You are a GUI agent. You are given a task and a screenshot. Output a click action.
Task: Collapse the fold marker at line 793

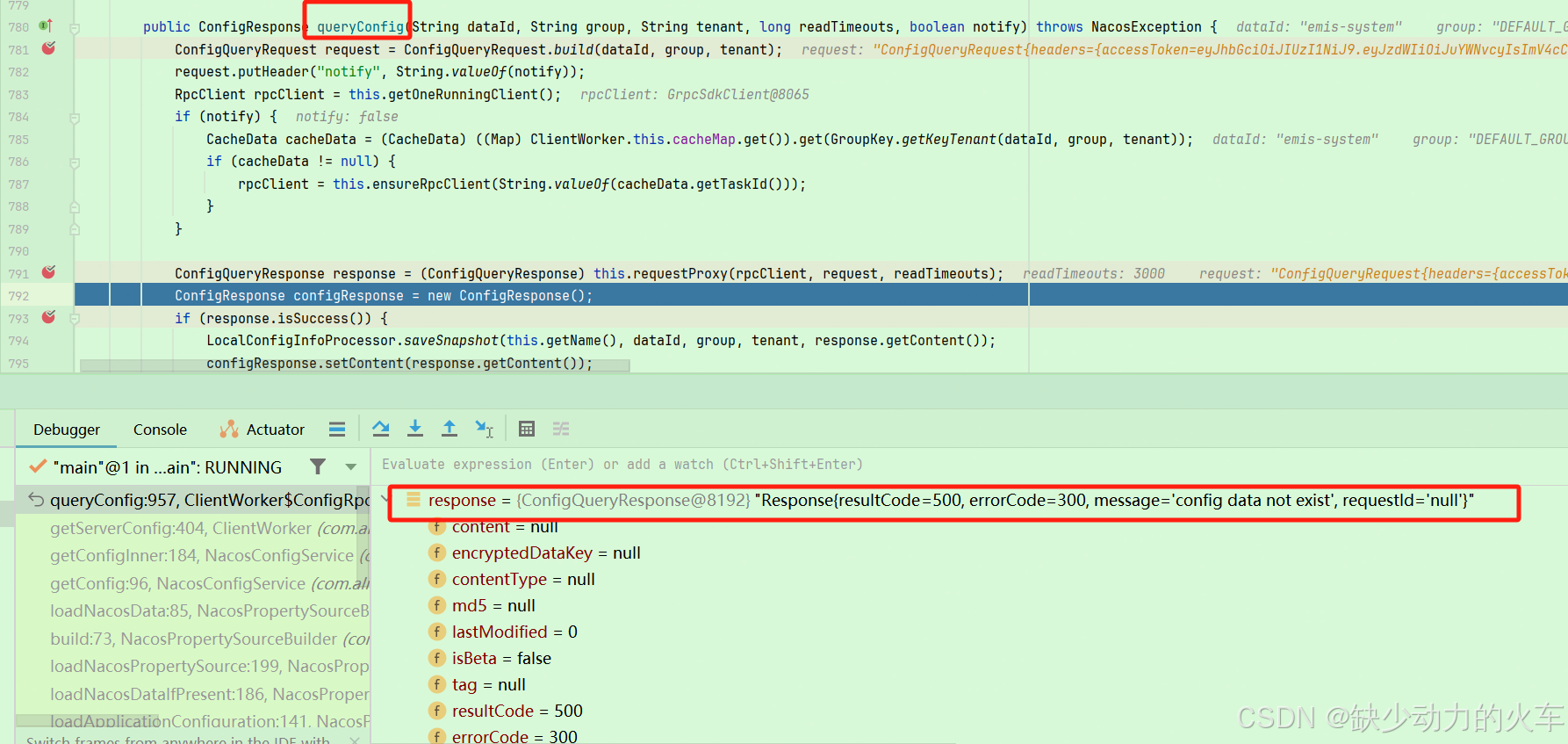pos(75,319)
